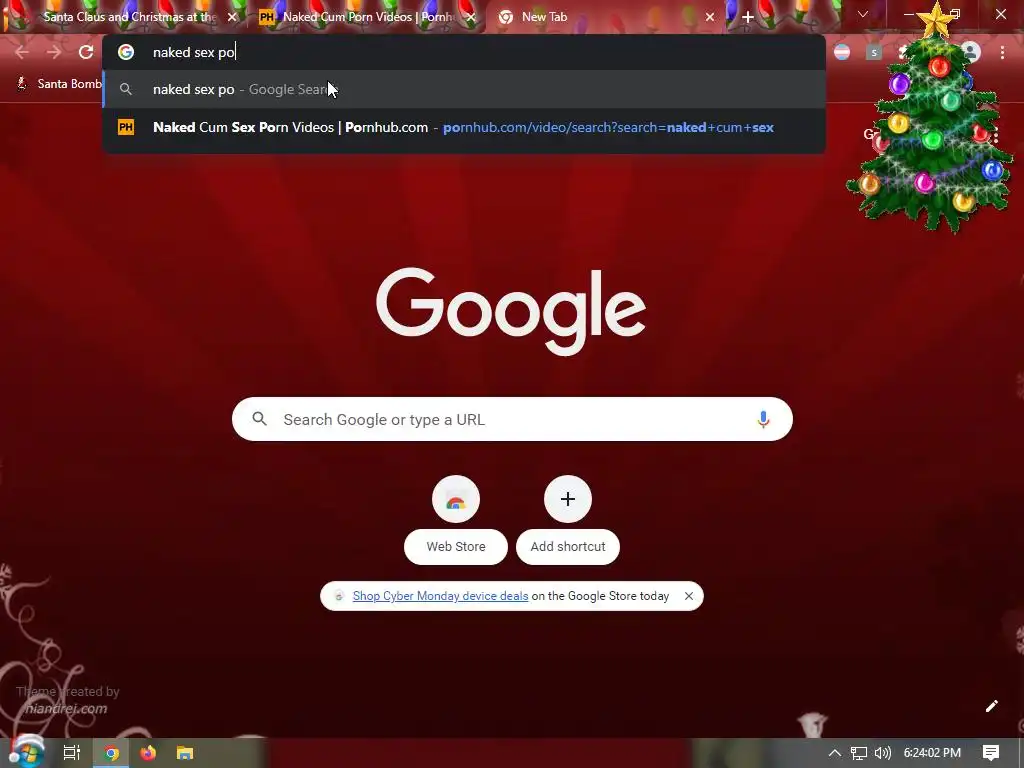1024x768 pixels.
Task: Open the network icon in system tray
Action: pos(858,753)
